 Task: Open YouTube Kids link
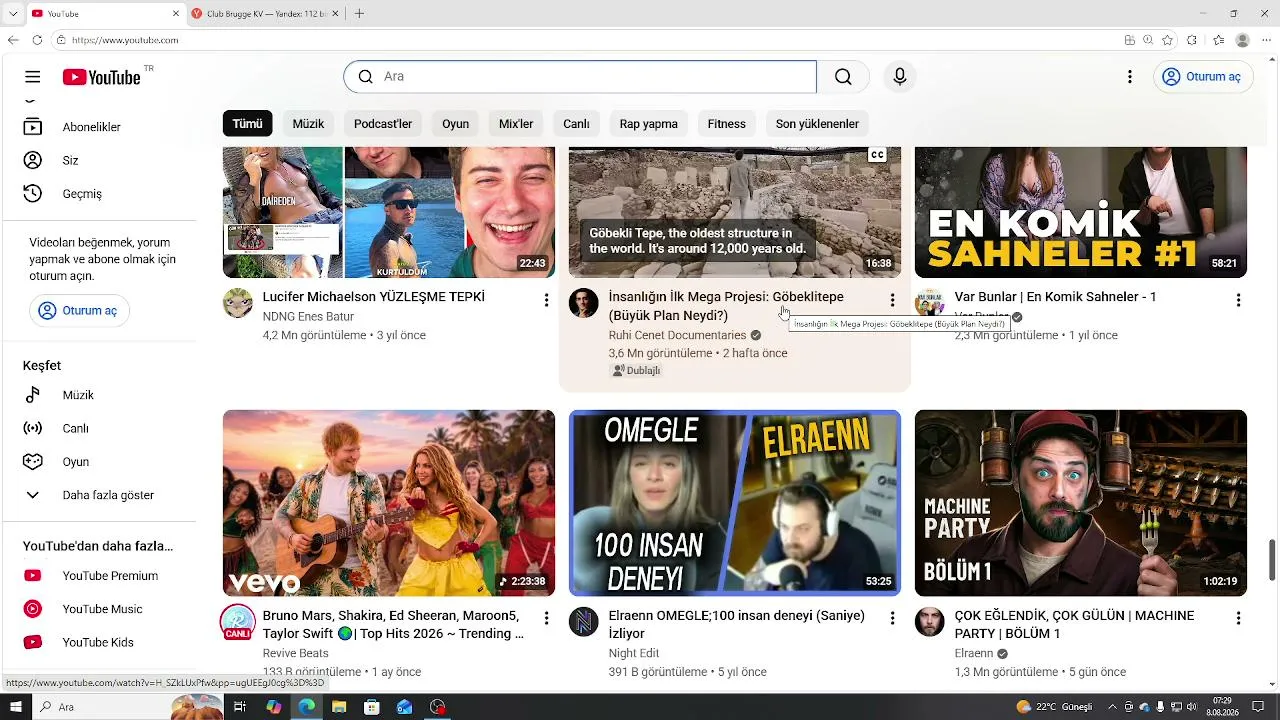pyautogui.click(x=100, y=642)
